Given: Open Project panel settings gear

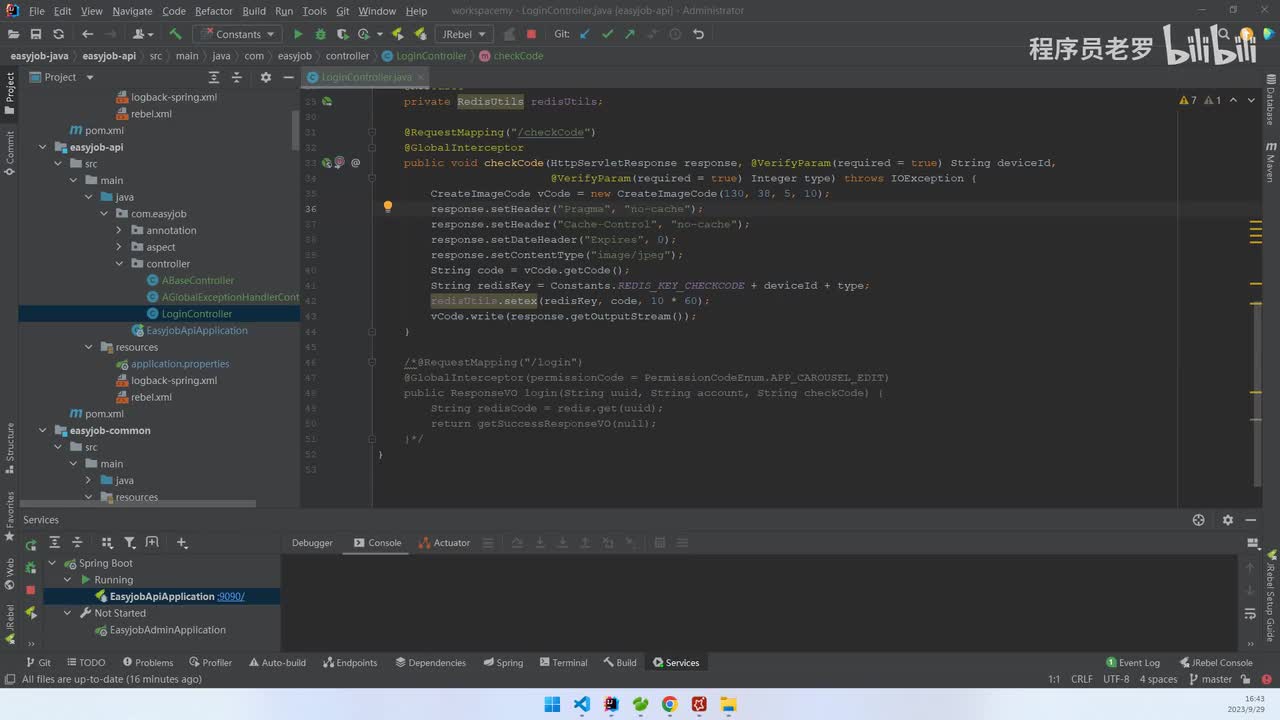Looking at the screenshot, I should (265, 77).
